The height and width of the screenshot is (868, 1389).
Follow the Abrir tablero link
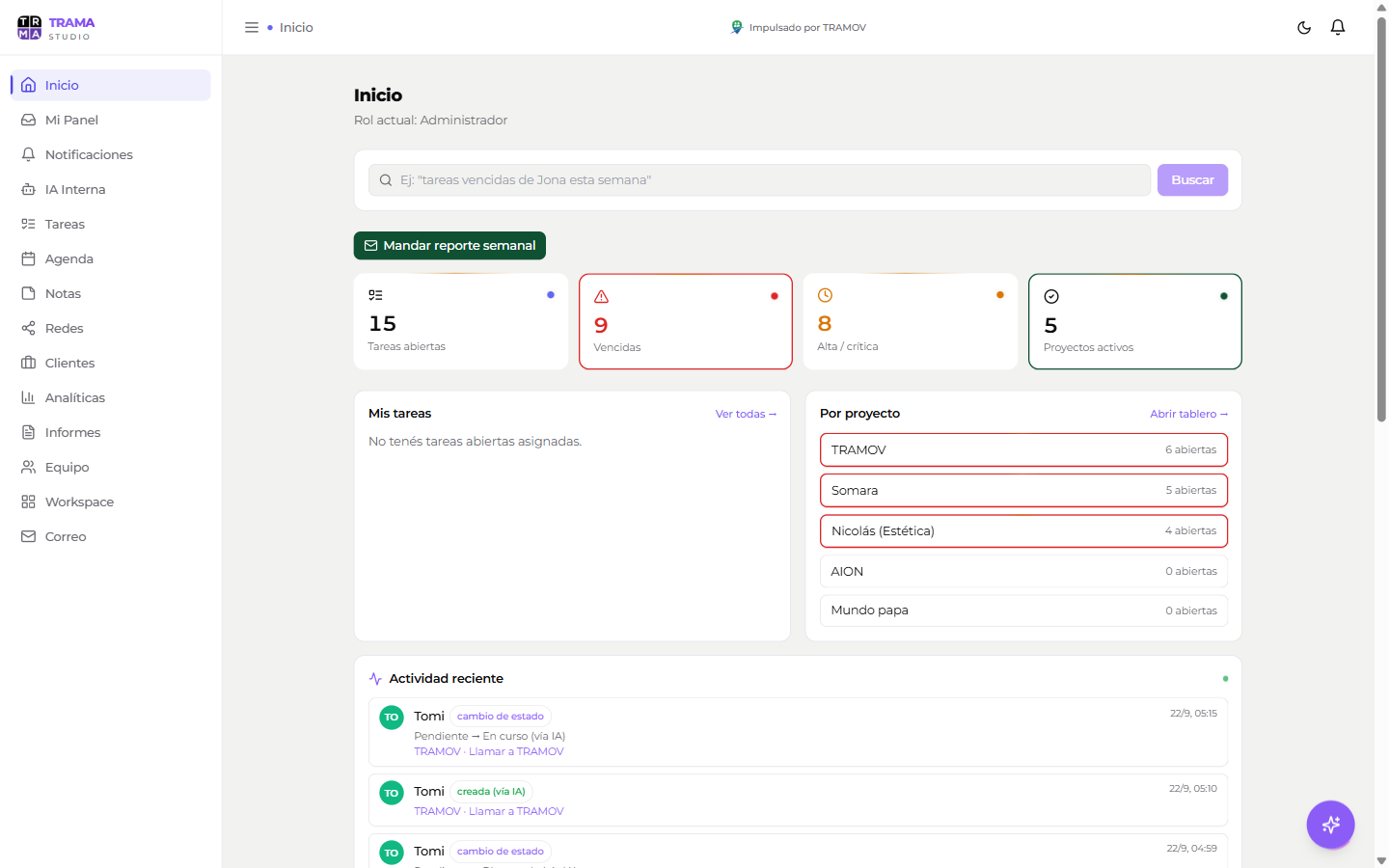(1188, 414)
